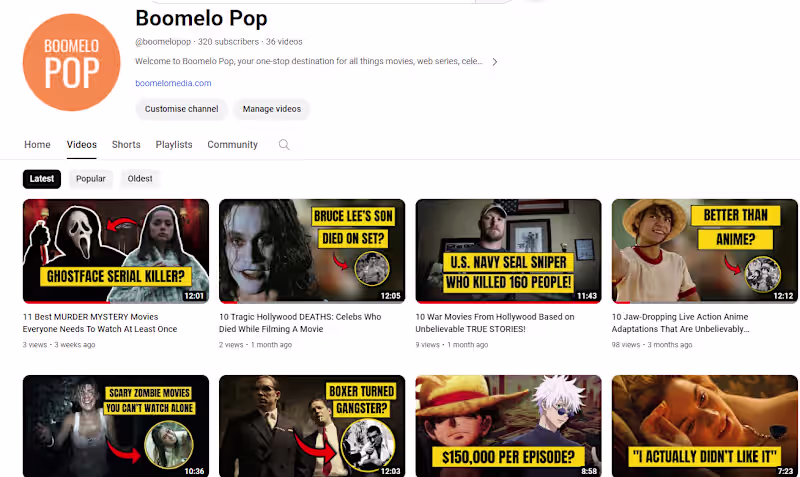800x477 pixels.
Task: Open the channel search magnifier icon
Action: 284,145
